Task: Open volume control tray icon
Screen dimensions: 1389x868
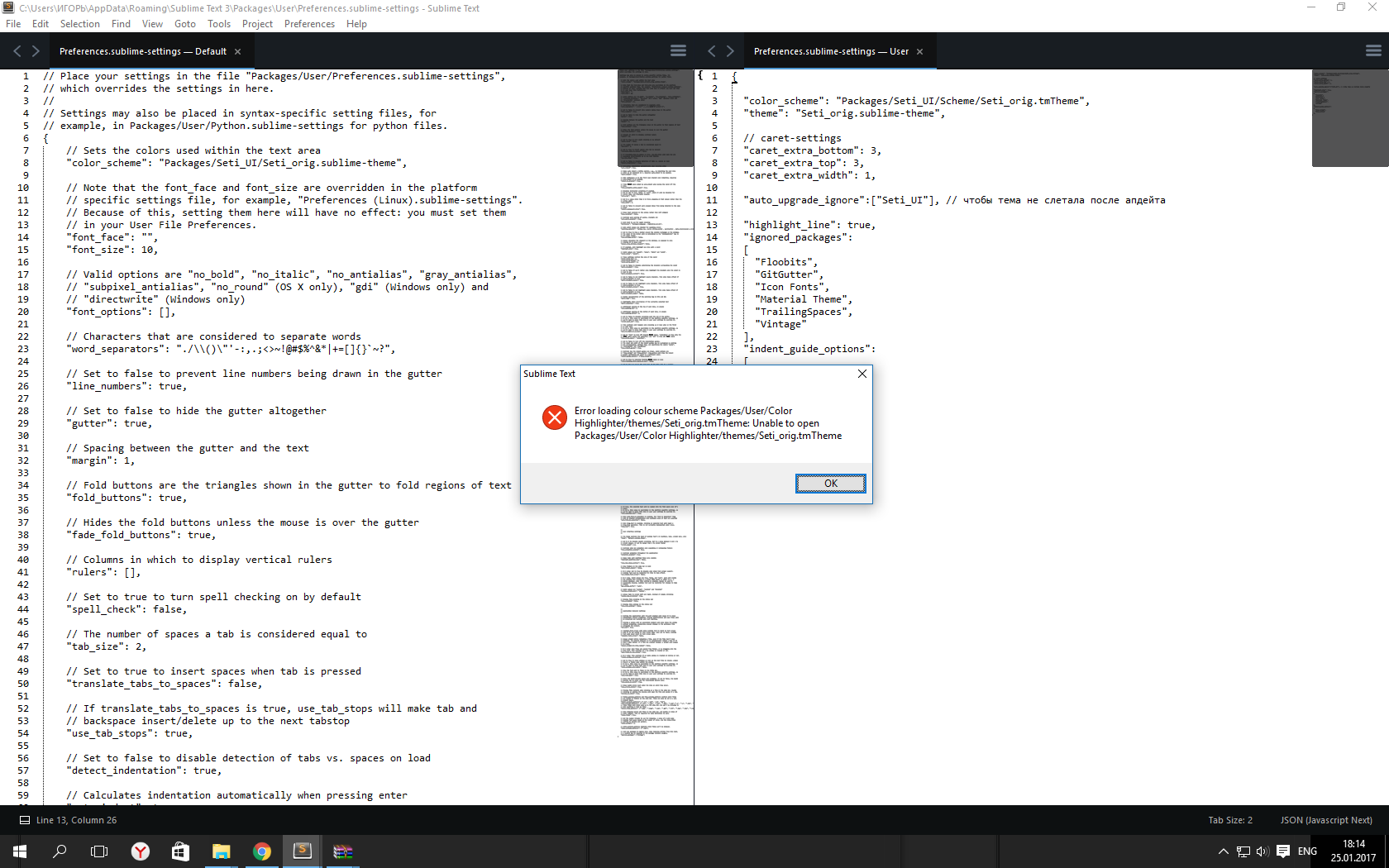Action: point(1263,851)
